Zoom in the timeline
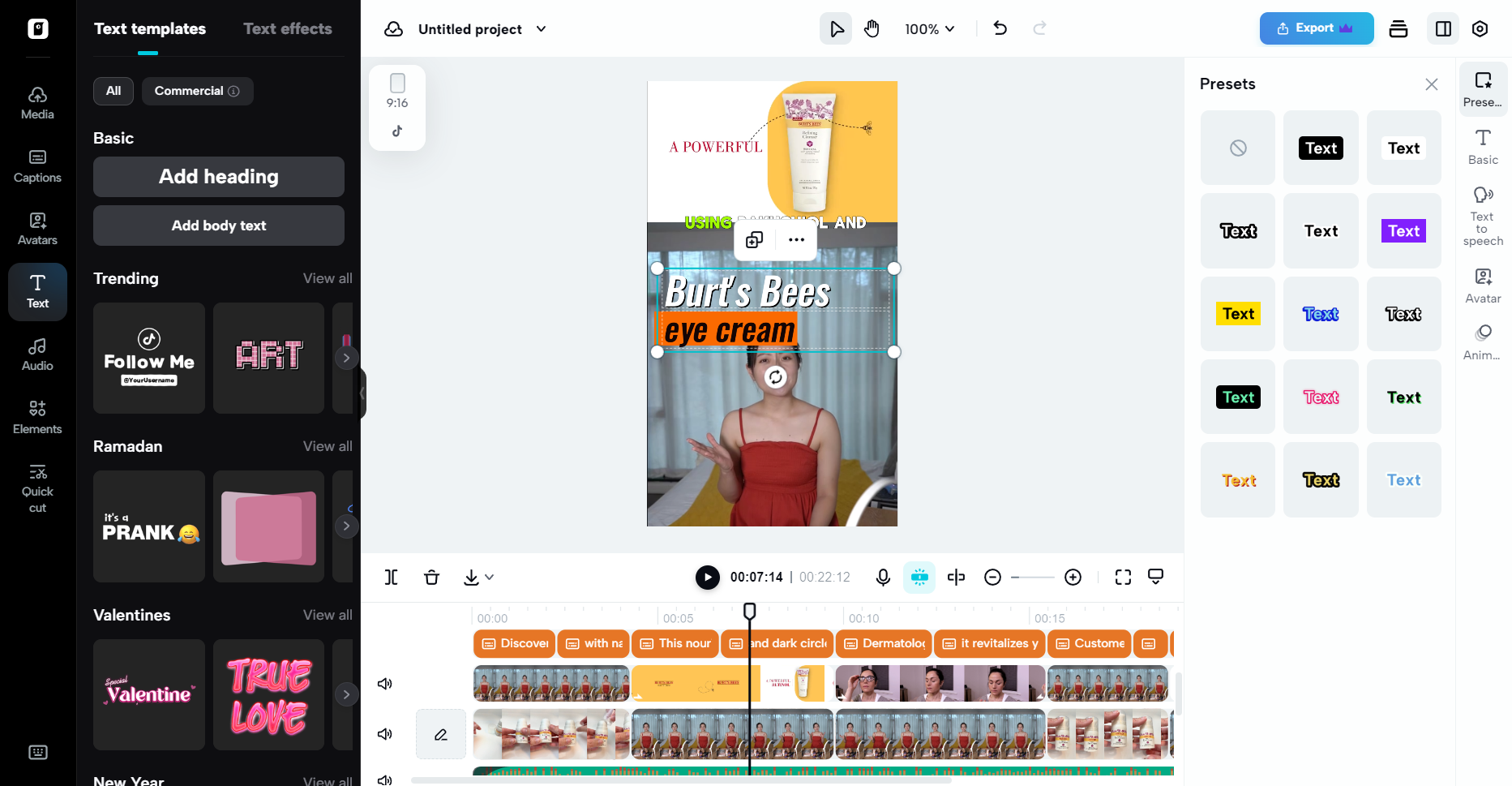Image resolution: width=1512 pixels, height=786 pixels. click(1073, 578)
